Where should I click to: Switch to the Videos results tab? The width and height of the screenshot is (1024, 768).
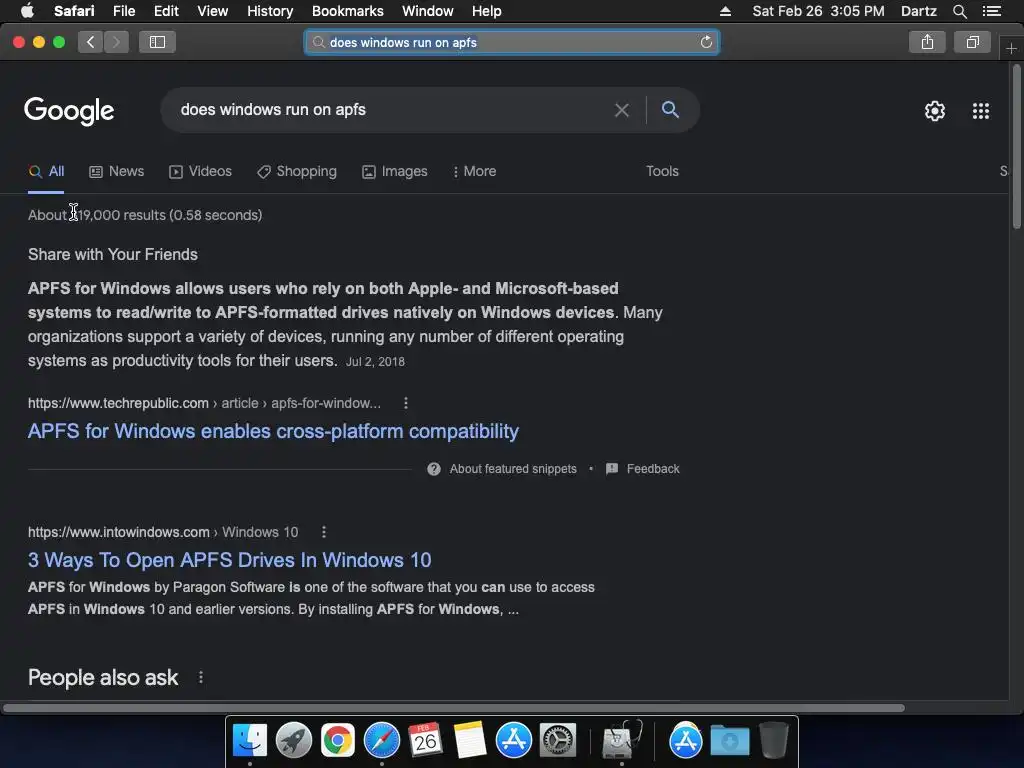coord(200,172)
